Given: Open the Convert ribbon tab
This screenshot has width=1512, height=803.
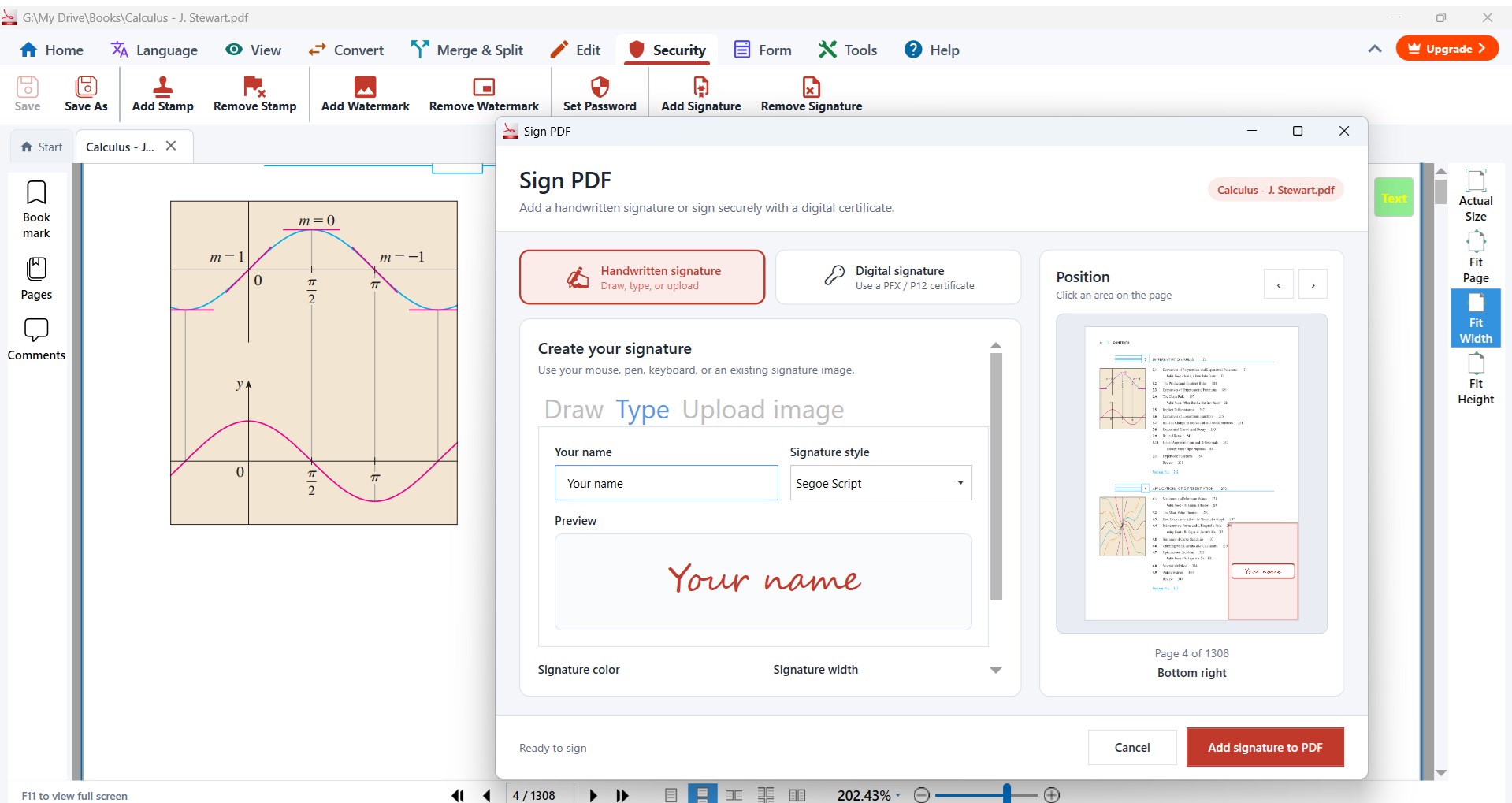Looking at the screenshot, I should tap(346, 50).
